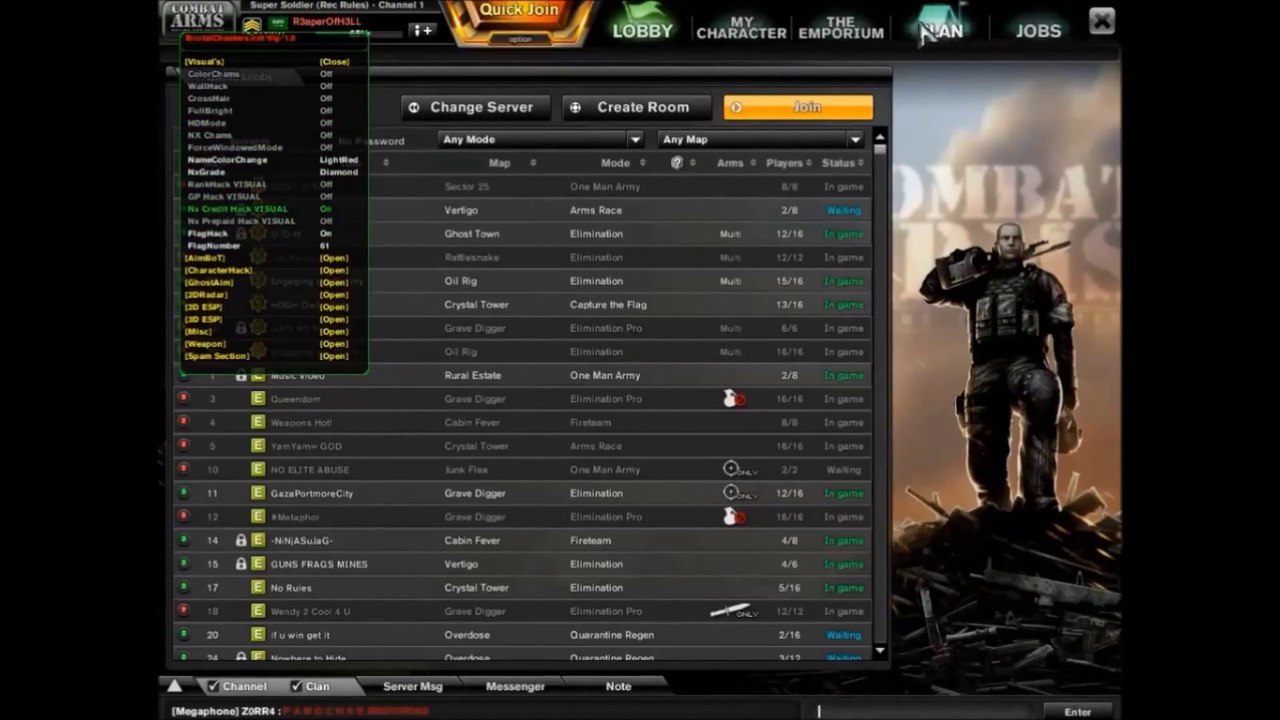Click the room list scrollbar thumb

point(880,150)
